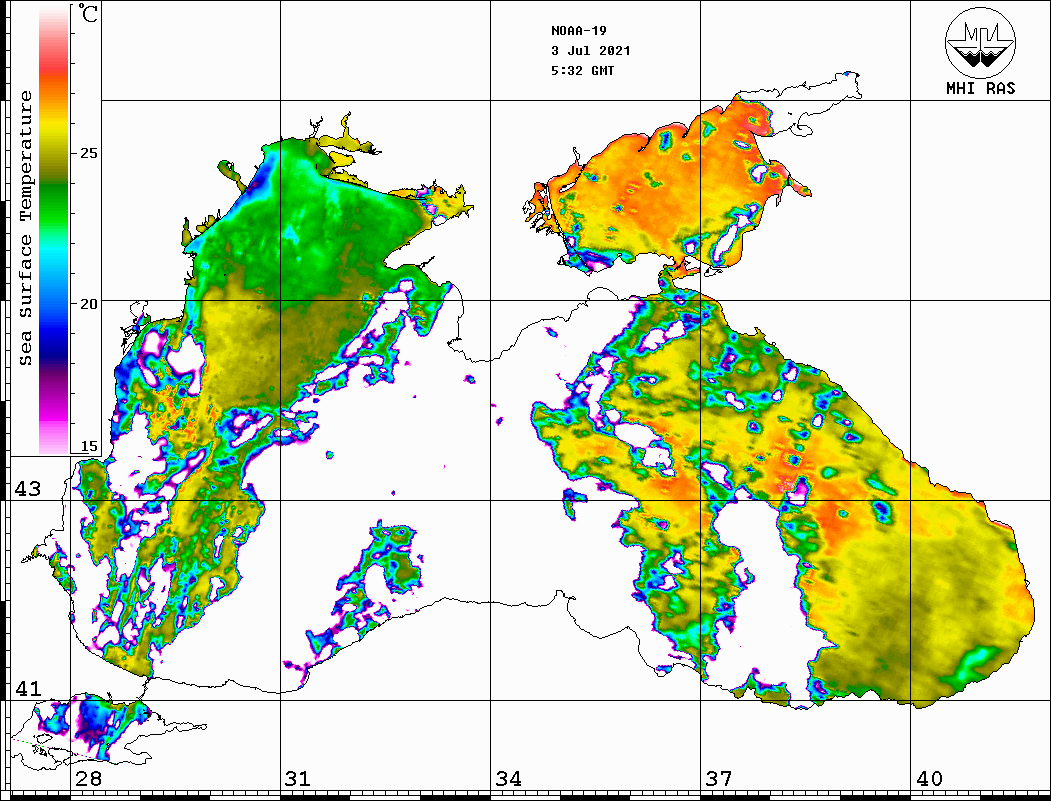Screen dimensions: 1051x801
Task: Click the '5:32 GMT' time text
Action: [x=582, y=70]
